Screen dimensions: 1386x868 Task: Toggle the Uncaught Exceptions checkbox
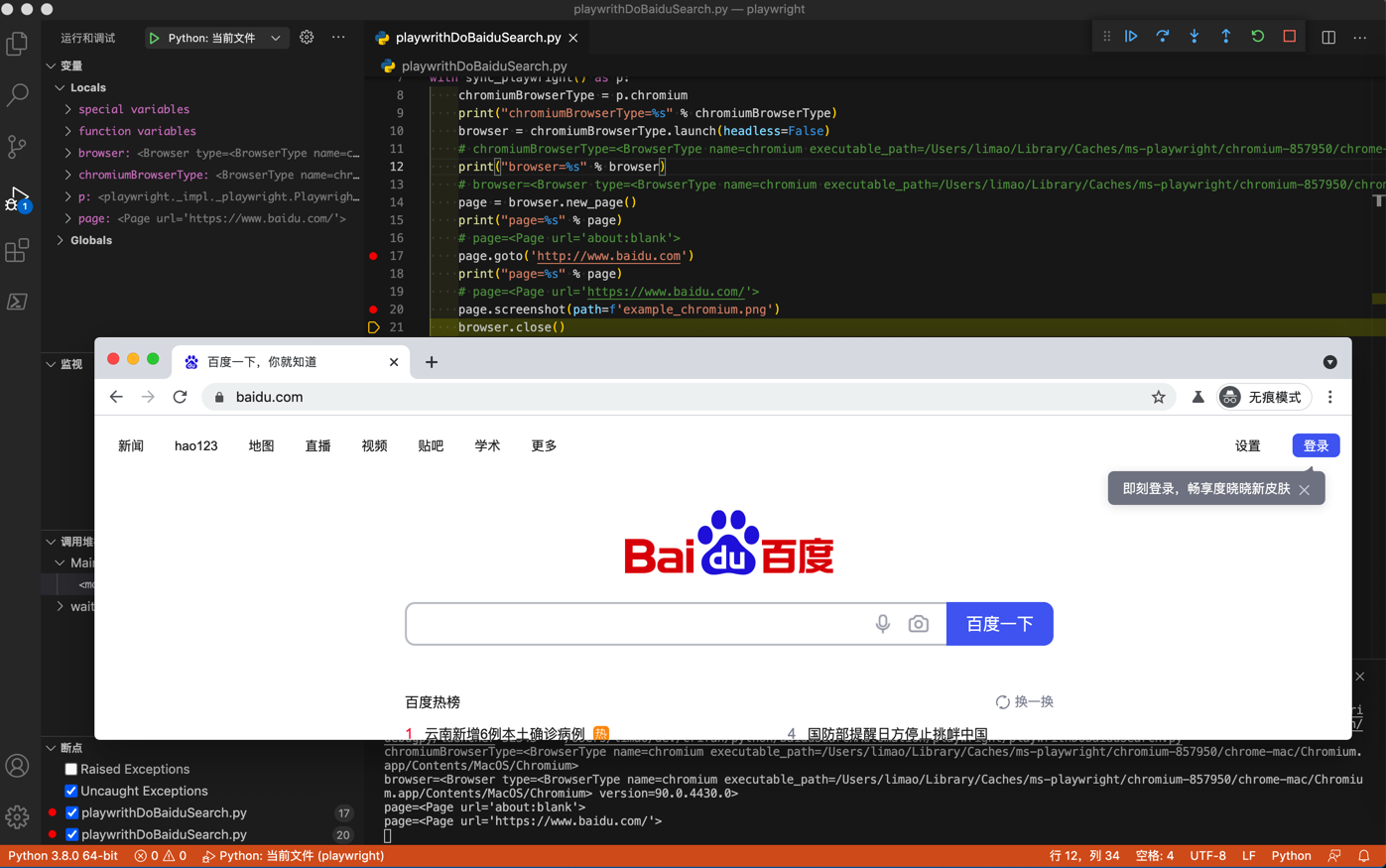click(71, 792)
